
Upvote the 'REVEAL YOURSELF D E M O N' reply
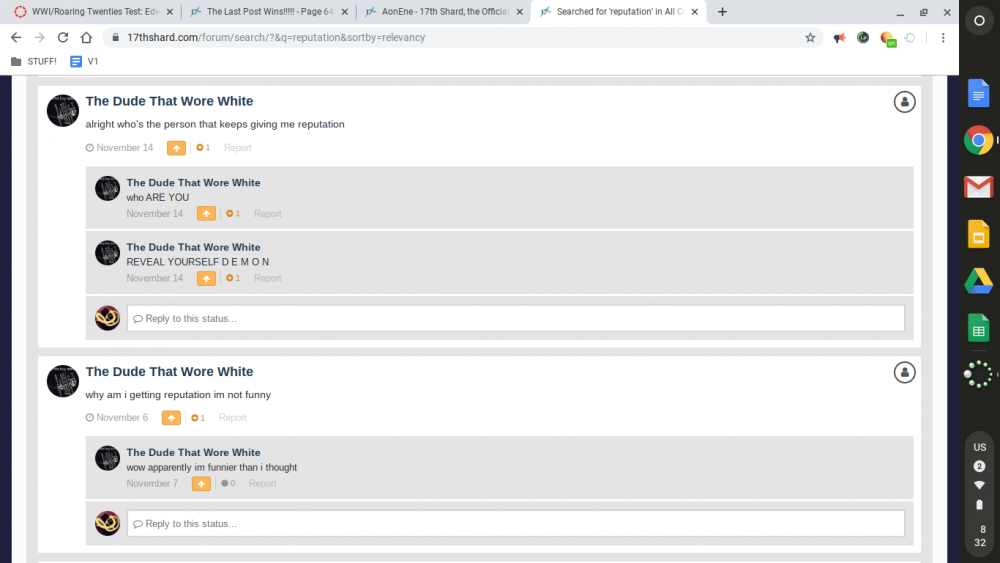[206, 278]
